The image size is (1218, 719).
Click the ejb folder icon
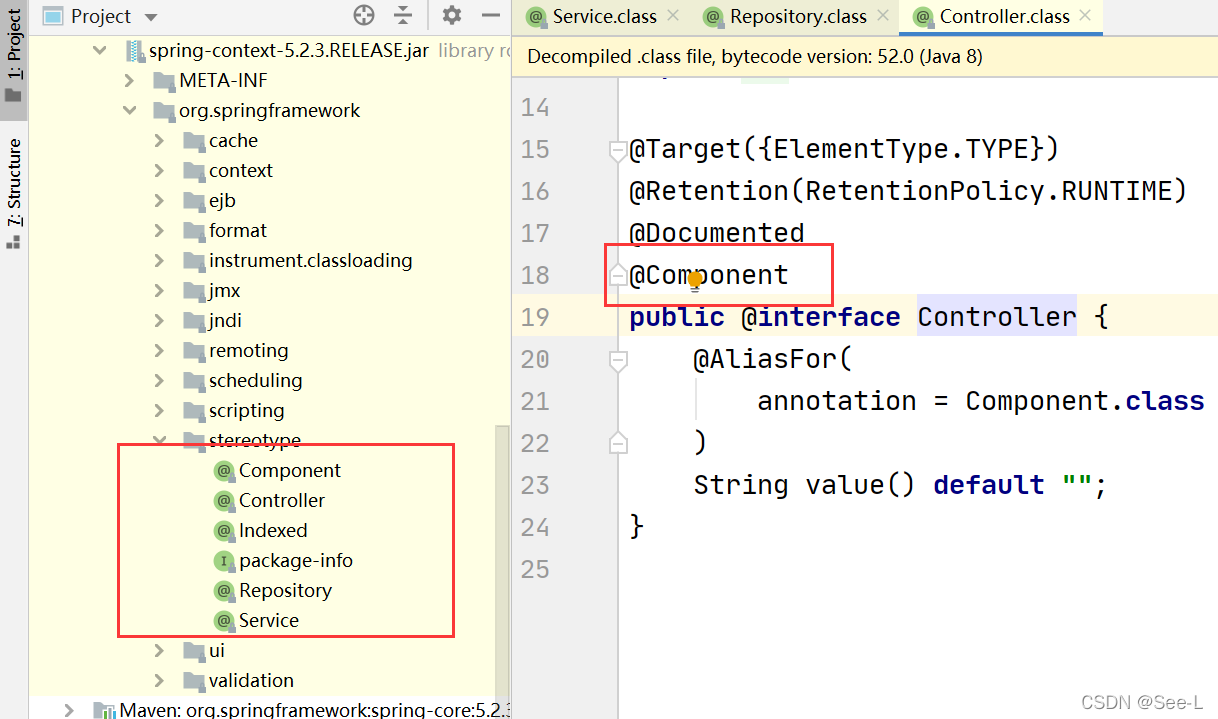194,201
